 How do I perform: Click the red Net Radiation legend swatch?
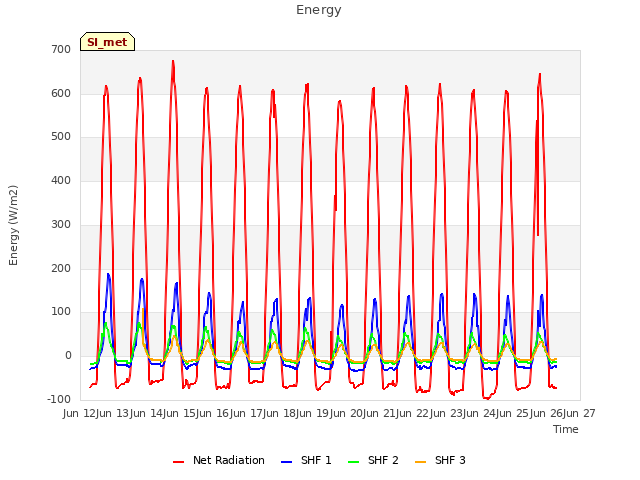click(x=178, y=462)
